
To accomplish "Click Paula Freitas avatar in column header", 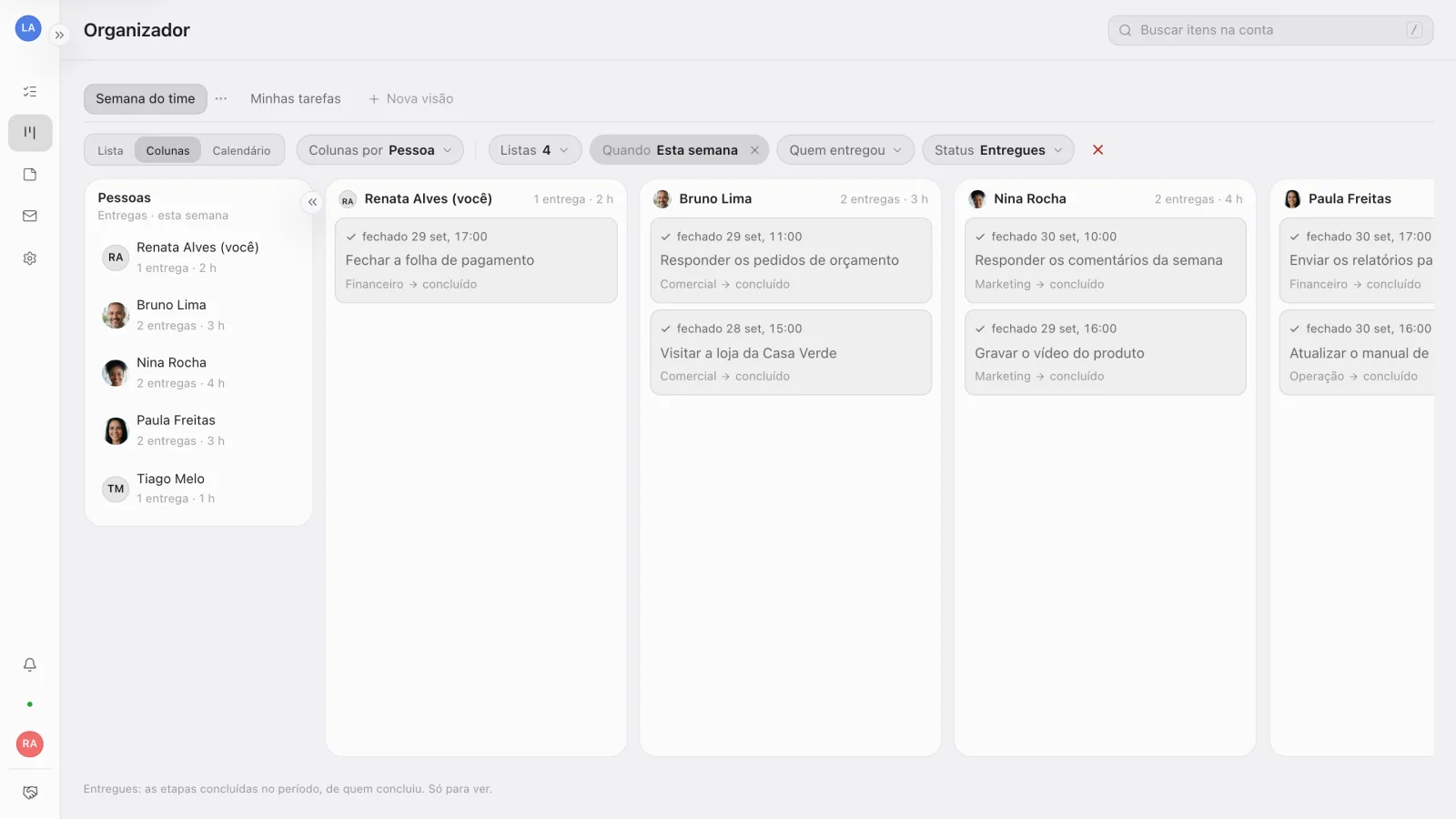I will (1292, 199).
